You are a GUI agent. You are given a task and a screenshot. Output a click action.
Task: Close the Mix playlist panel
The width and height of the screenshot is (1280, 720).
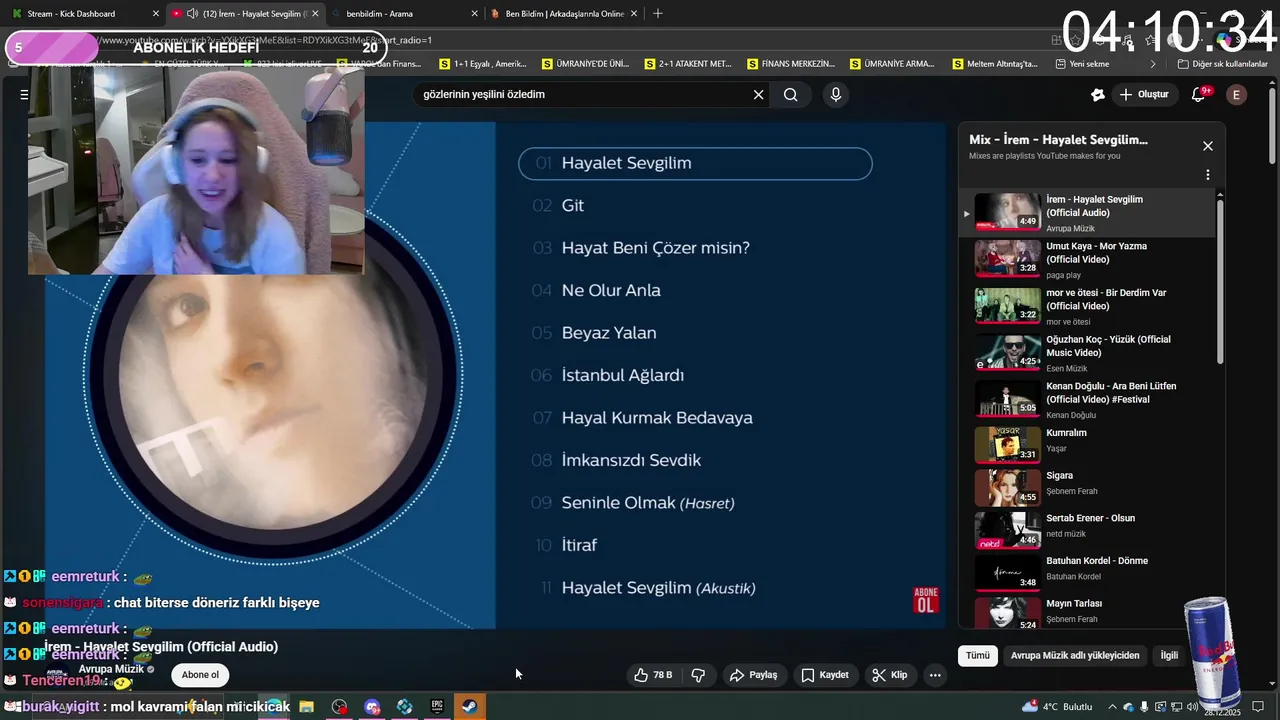1208,146
